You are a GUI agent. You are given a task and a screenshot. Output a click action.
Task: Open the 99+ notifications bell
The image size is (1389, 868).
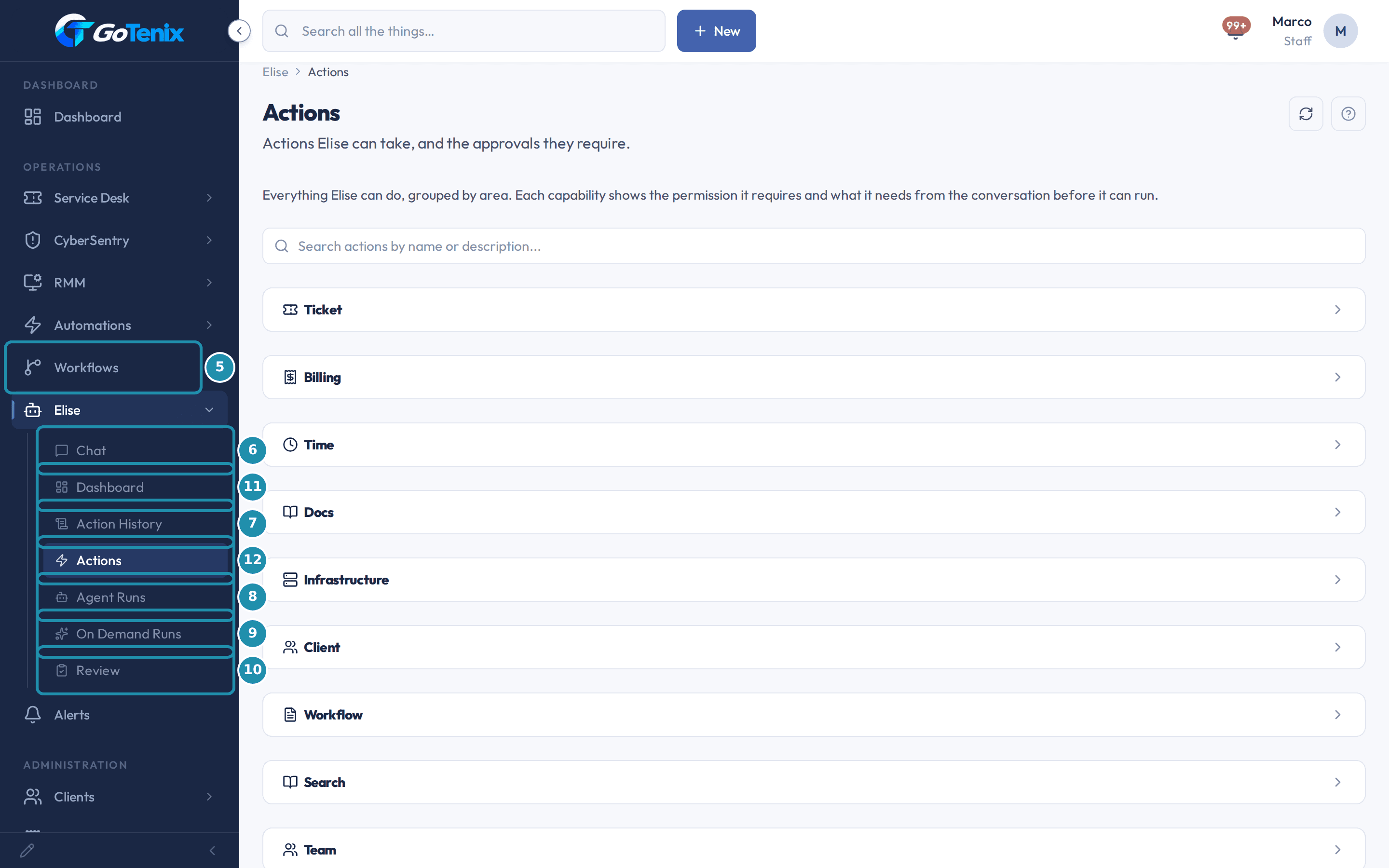point(1236,27)
